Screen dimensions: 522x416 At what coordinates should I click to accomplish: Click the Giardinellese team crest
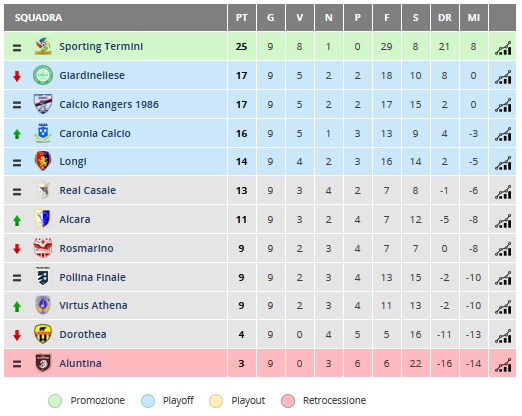(x=43, y=75)
